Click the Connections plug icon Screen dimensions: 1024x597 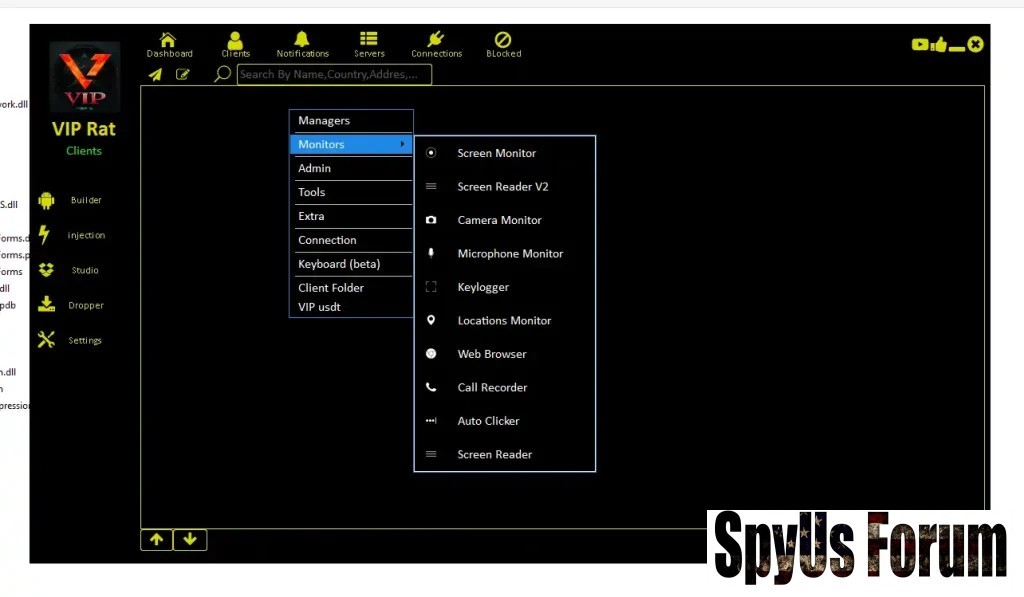coord(436,40)
